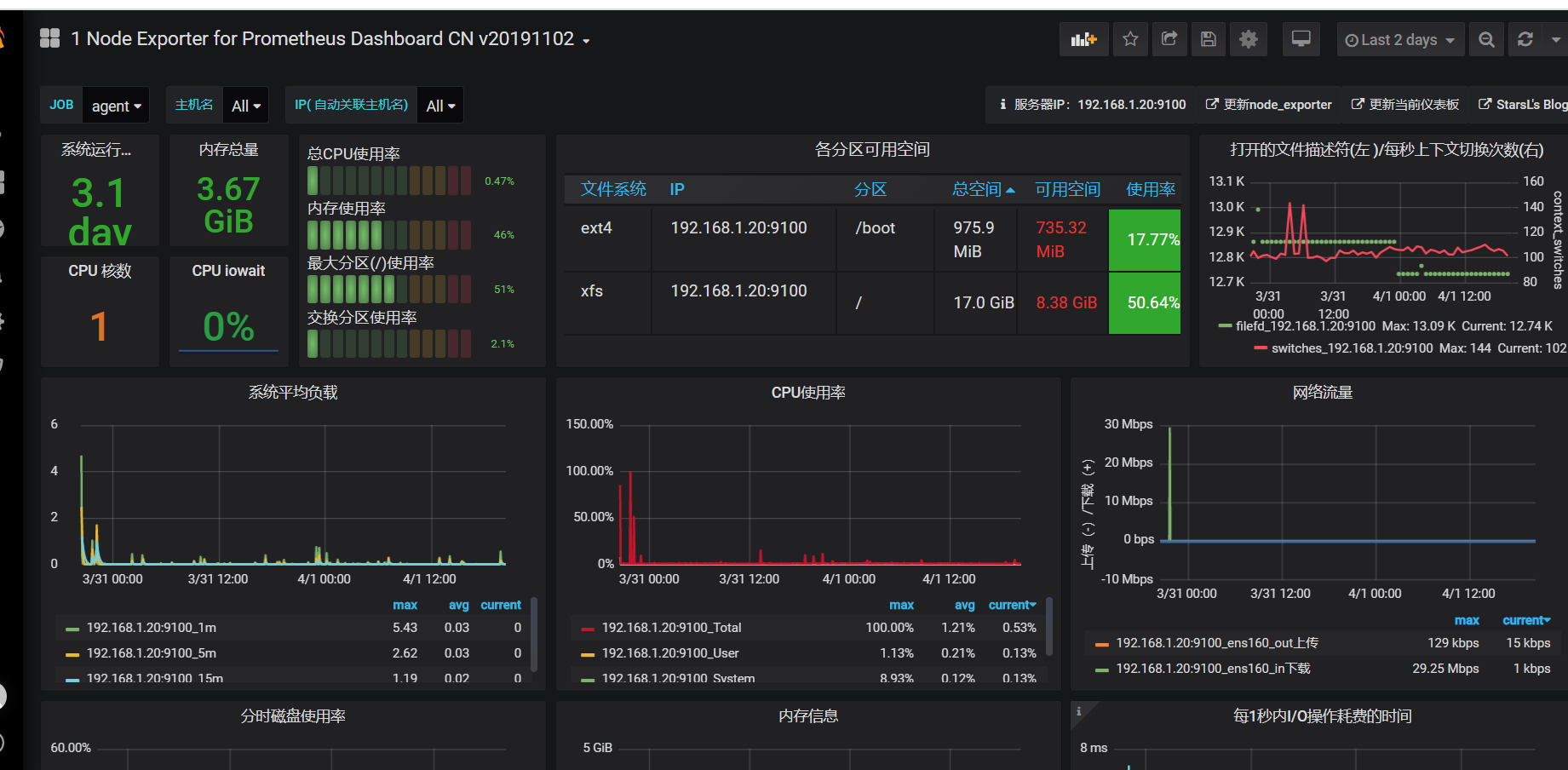This screenshot has height=770, width=1568.
Task: Toggle ens160_out上传 network series
Action: (x=1216, y=643)
